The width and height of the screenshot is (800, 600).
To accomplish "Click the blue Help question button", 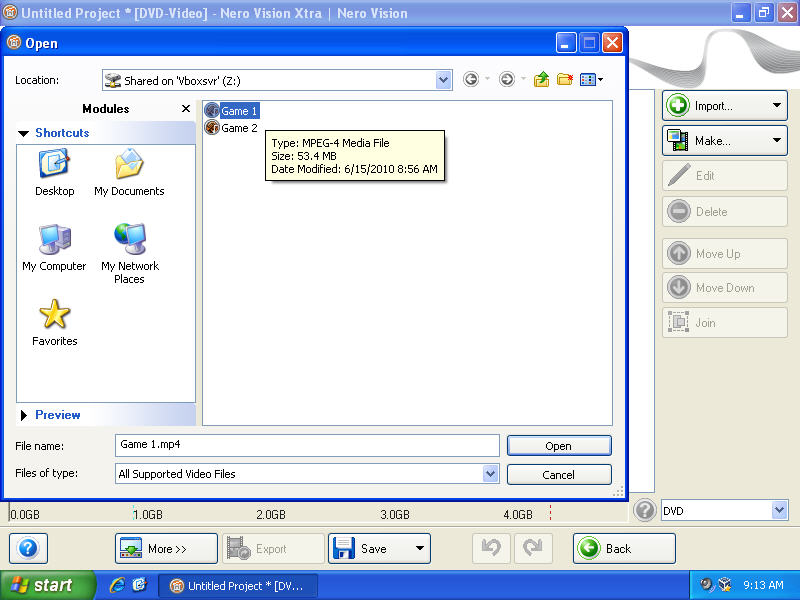I will click(29, 548).
